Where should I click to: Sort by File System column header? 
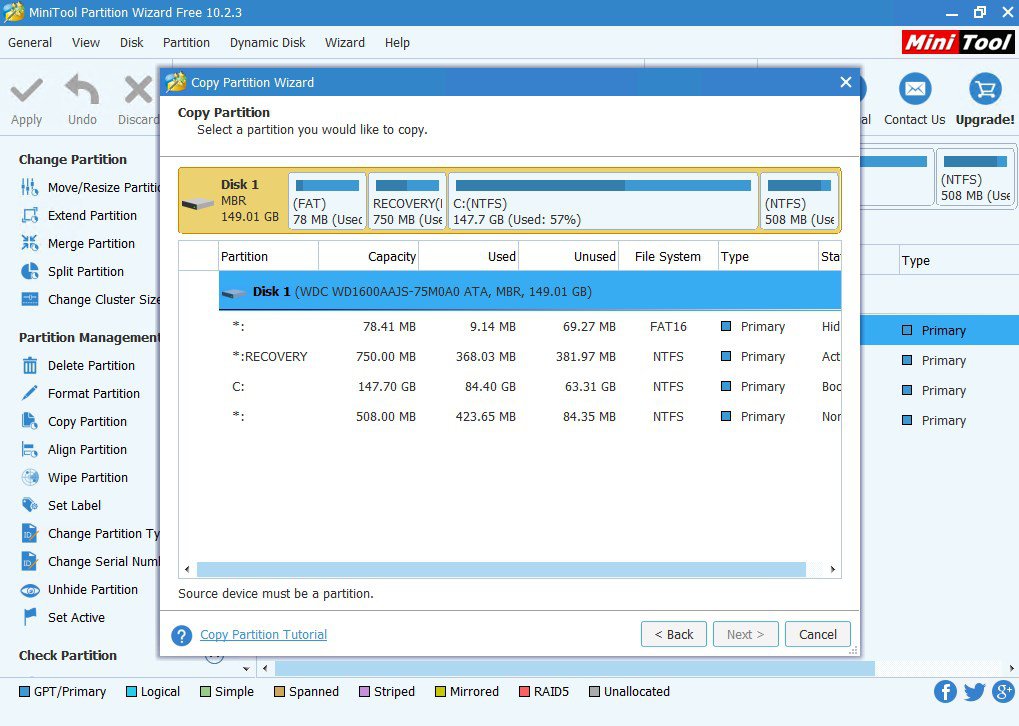(x=669, y=257)
